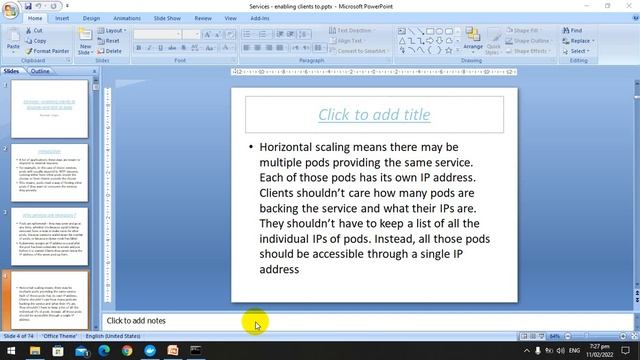Copy the selection
The width and height of the screenshot is (640, 360).
(36, 41)
